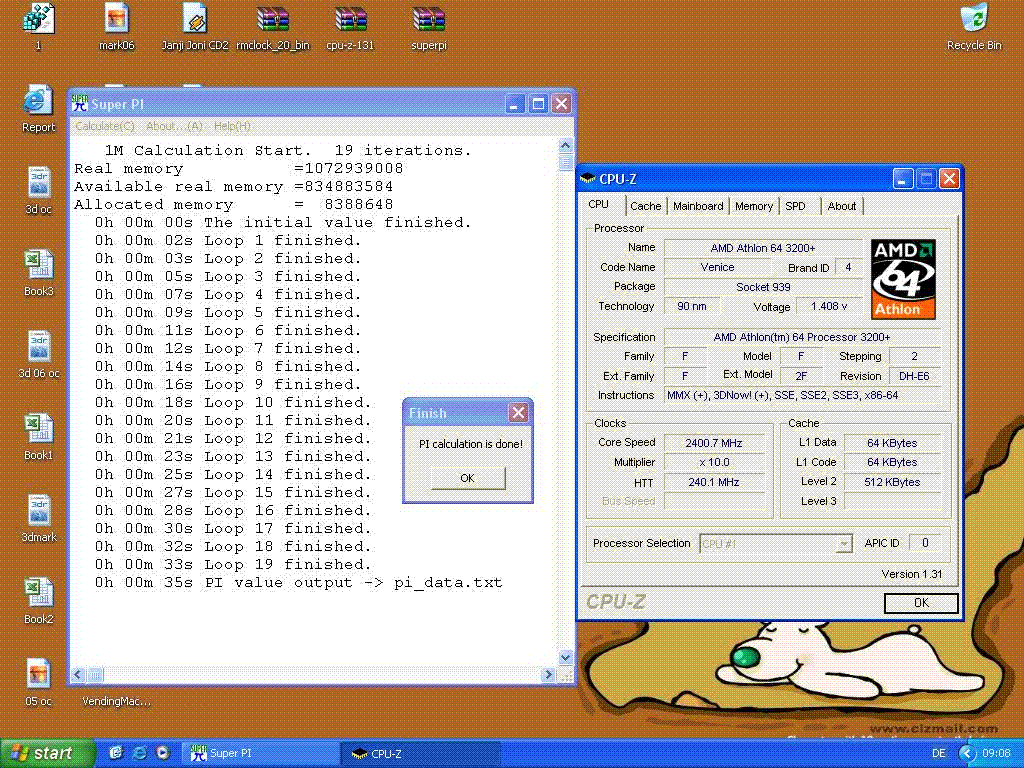This screenshot has height=768, width=1024.
Task: Select the 3dmark desktop file
Action: (39, 519)
